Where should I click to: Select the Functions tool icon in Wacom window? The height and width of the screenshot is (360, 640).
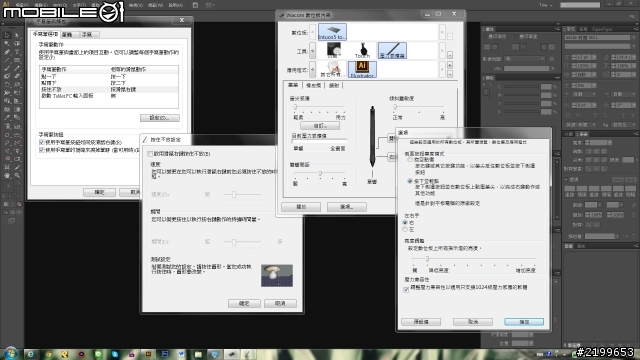point(333,51)
